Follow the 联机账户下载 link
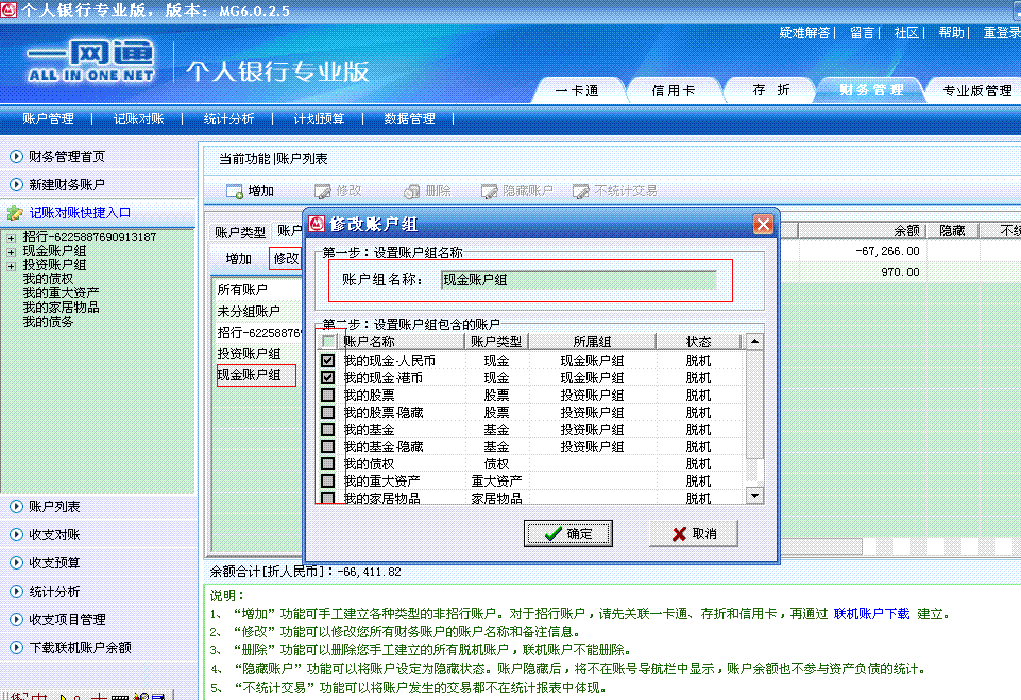 [871, 613]
